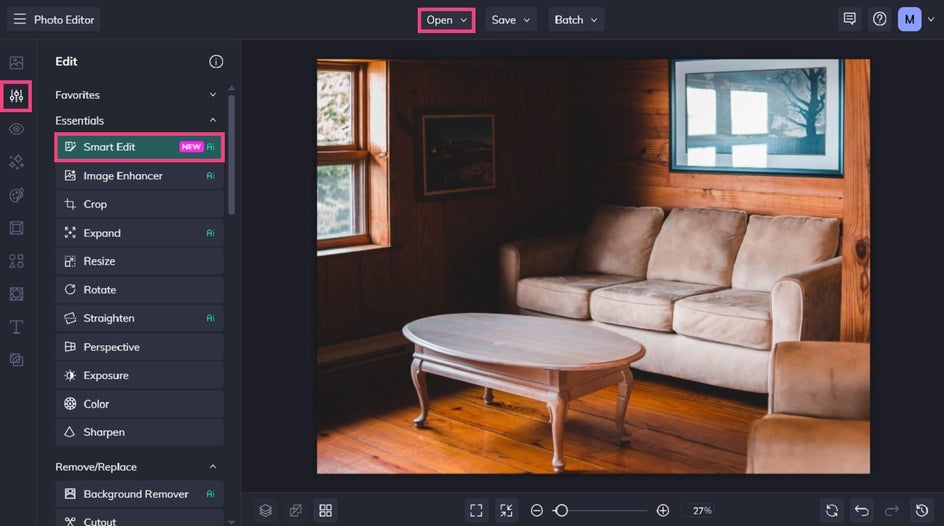Click the info icon beside Edit
944x526 pixels.
[216, 61]
